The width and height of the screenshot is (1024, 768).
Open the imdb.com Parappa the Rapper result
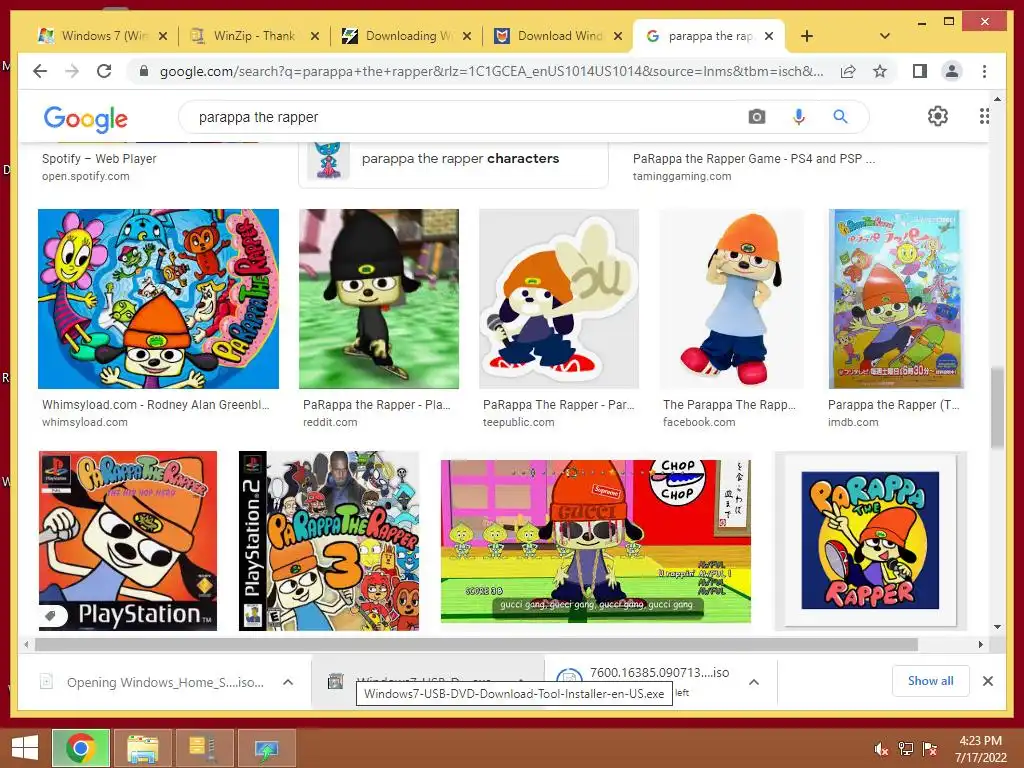(x=894, y=405)
